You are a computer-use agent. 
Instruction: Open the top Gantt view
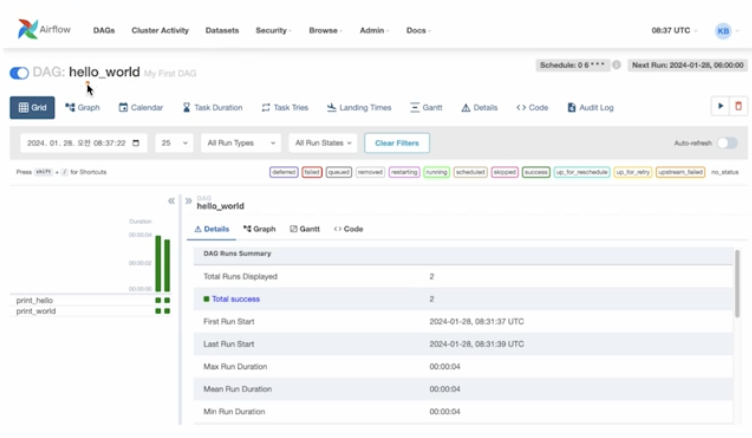coord(426,107)
